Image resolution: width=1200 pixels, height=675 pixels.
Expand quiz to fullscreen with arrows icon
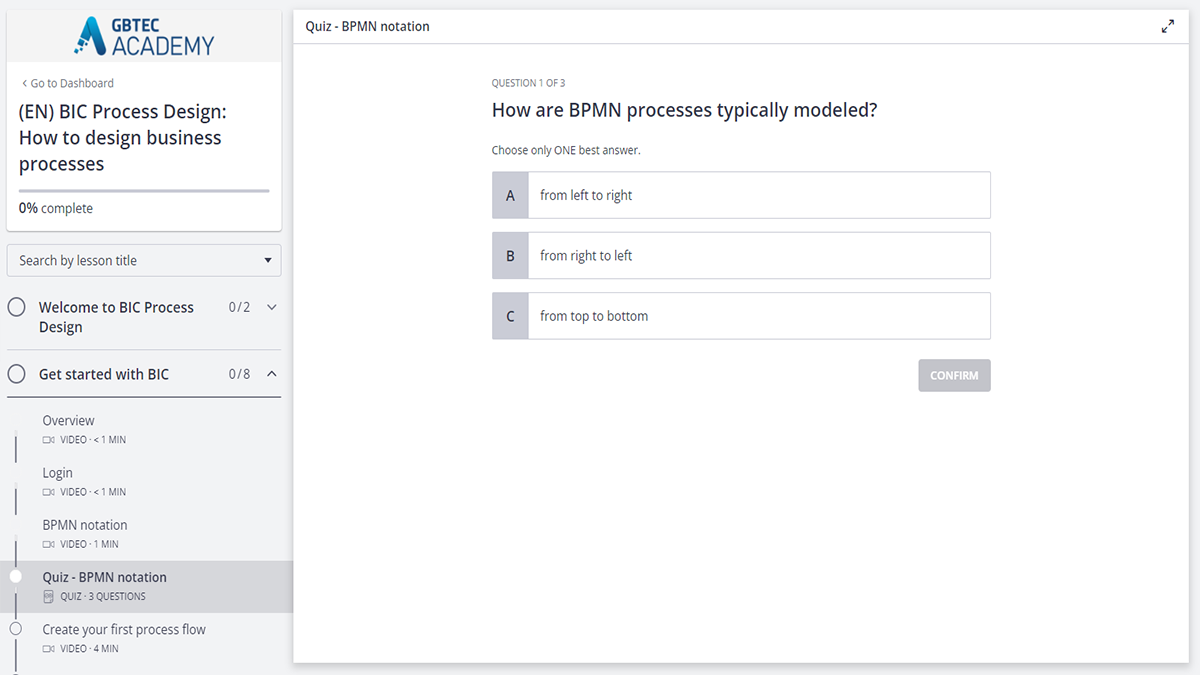(x=1168, y=27)
